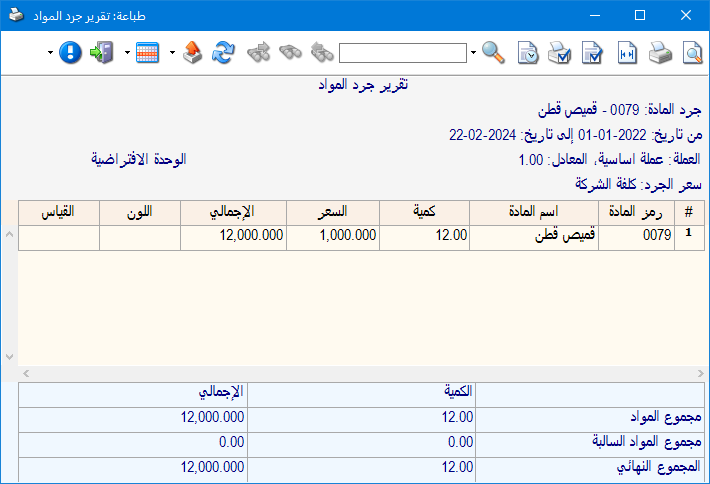710x484 pixels.
Task: Click inside the toolbar search text box
Action: (403, 53)
